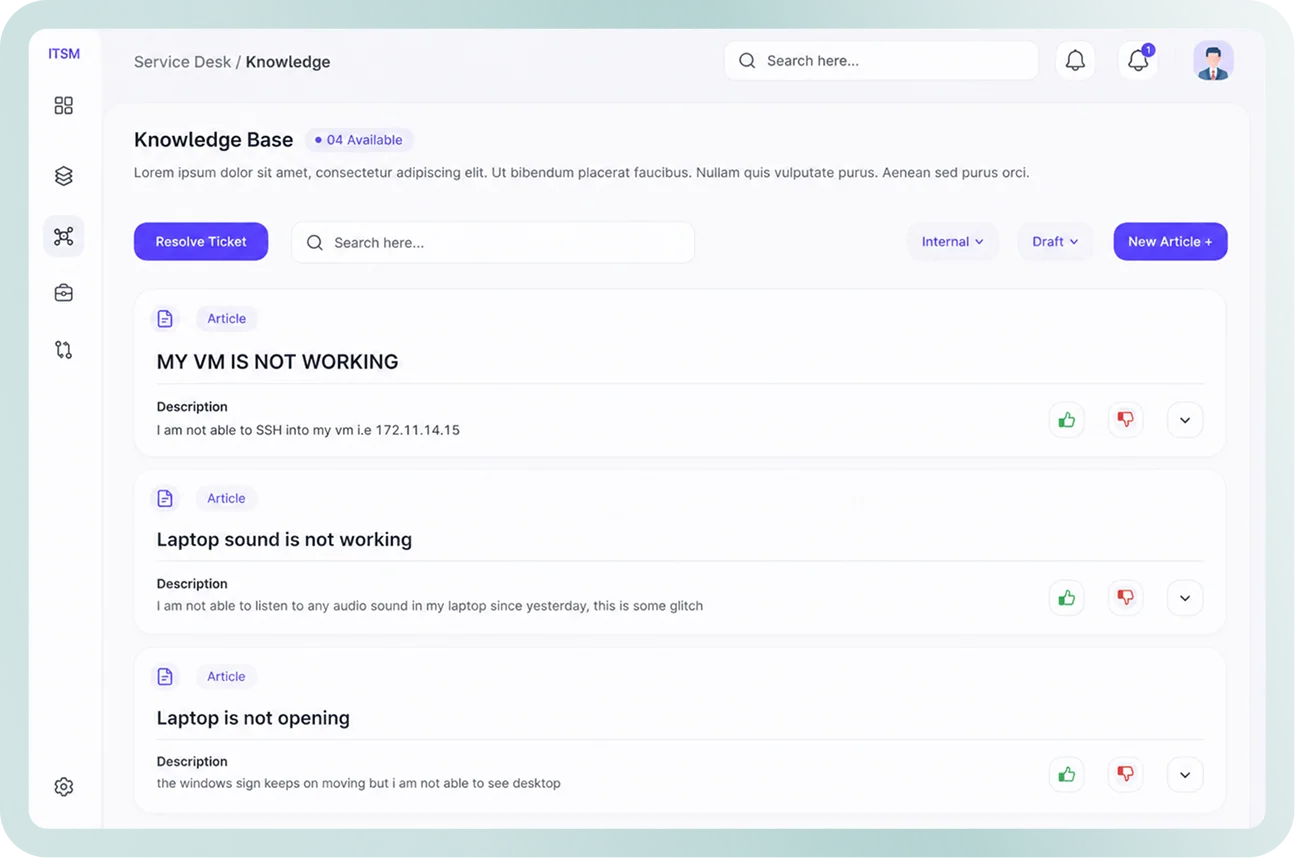This screenshot has width=1295, height=858.
Task: Go to Service Desk breadcrumb
Action: 183,62
